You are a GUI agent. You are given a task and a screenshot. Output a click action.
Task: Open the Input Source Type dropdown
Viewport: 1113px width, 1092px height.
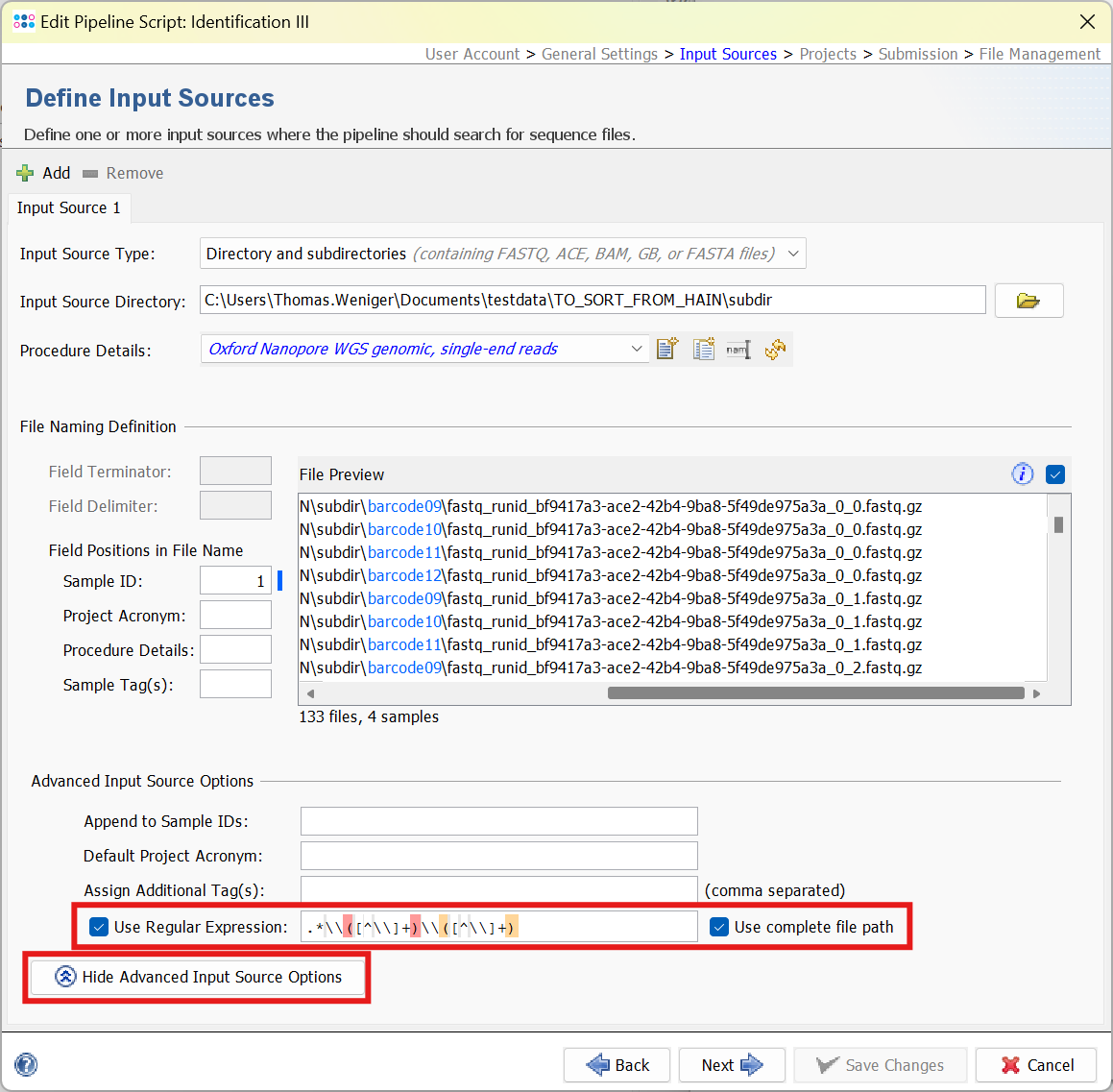click(x=502, y=254)
